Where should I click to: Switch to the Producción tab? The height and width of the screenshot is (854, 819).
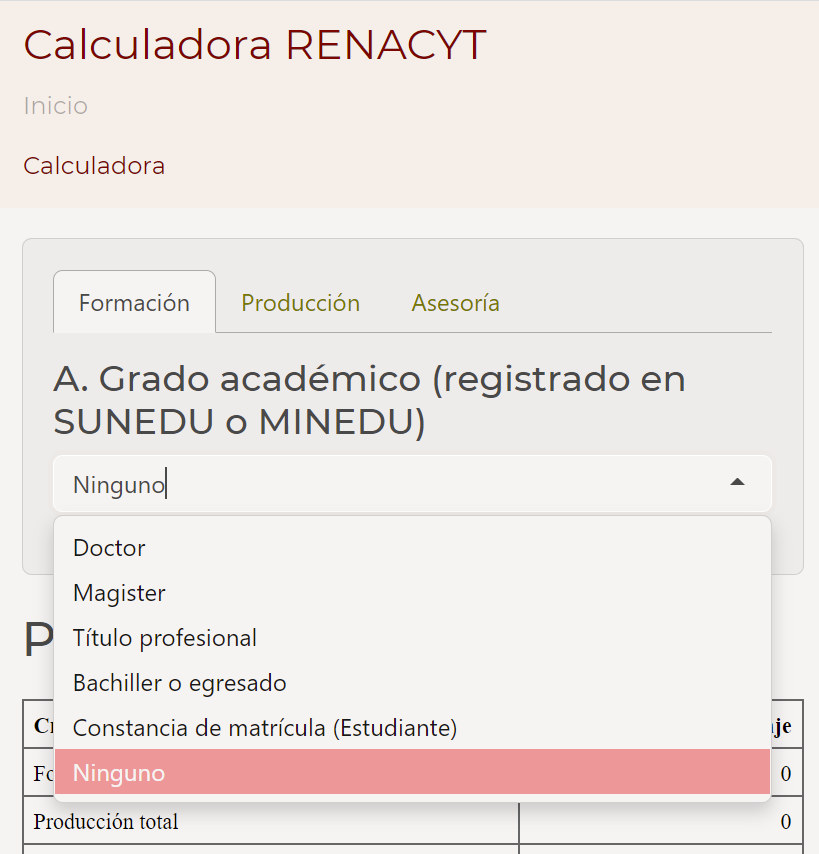point(301,303)
